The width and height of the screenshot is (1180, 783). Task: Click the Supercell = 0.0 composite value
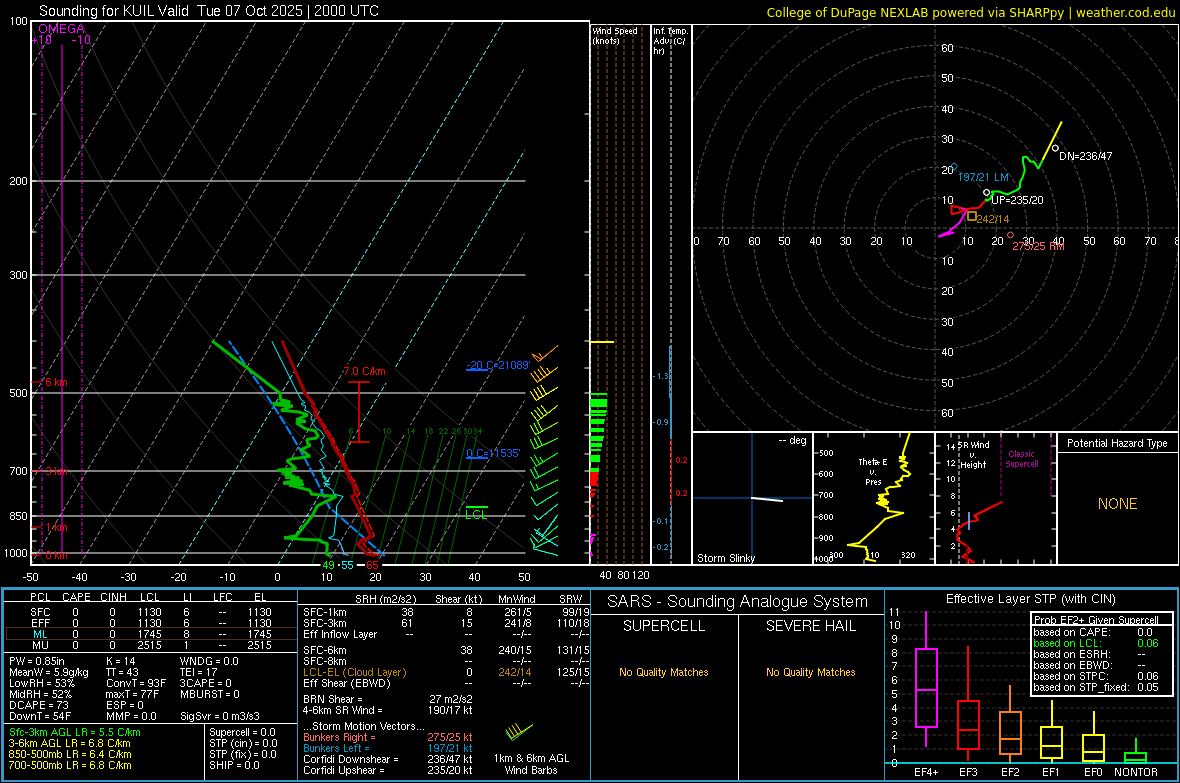(242, 732)
